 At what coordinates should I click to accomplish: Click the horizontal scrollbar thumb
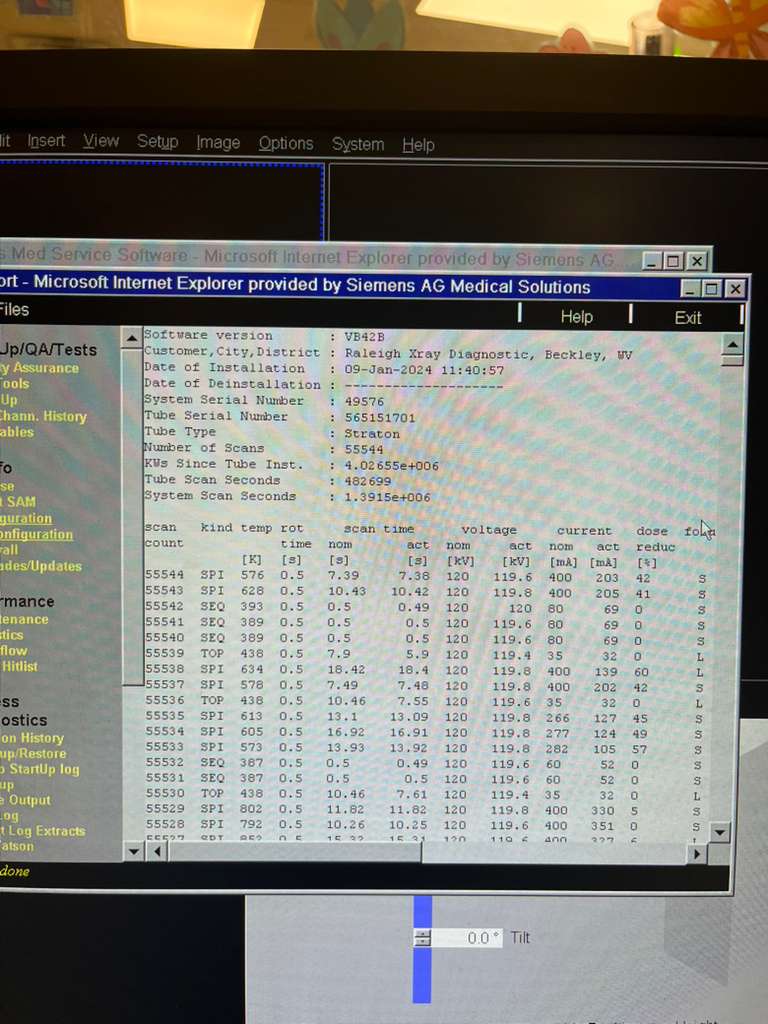(x=294, y=852)
